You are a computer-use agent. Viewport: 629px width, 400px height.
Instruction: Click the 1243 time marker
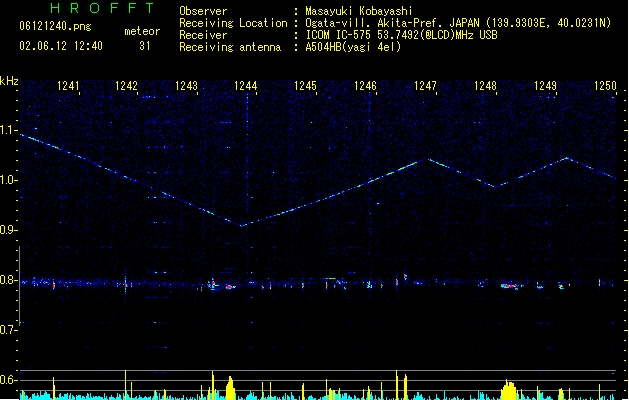[x=187, y=85]
